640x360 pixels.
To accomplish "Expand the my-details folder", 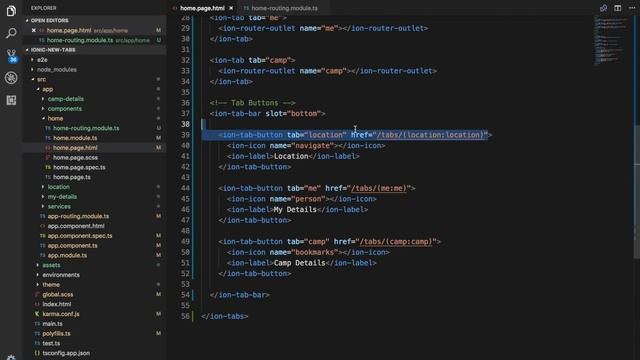I will coord(62,197).
